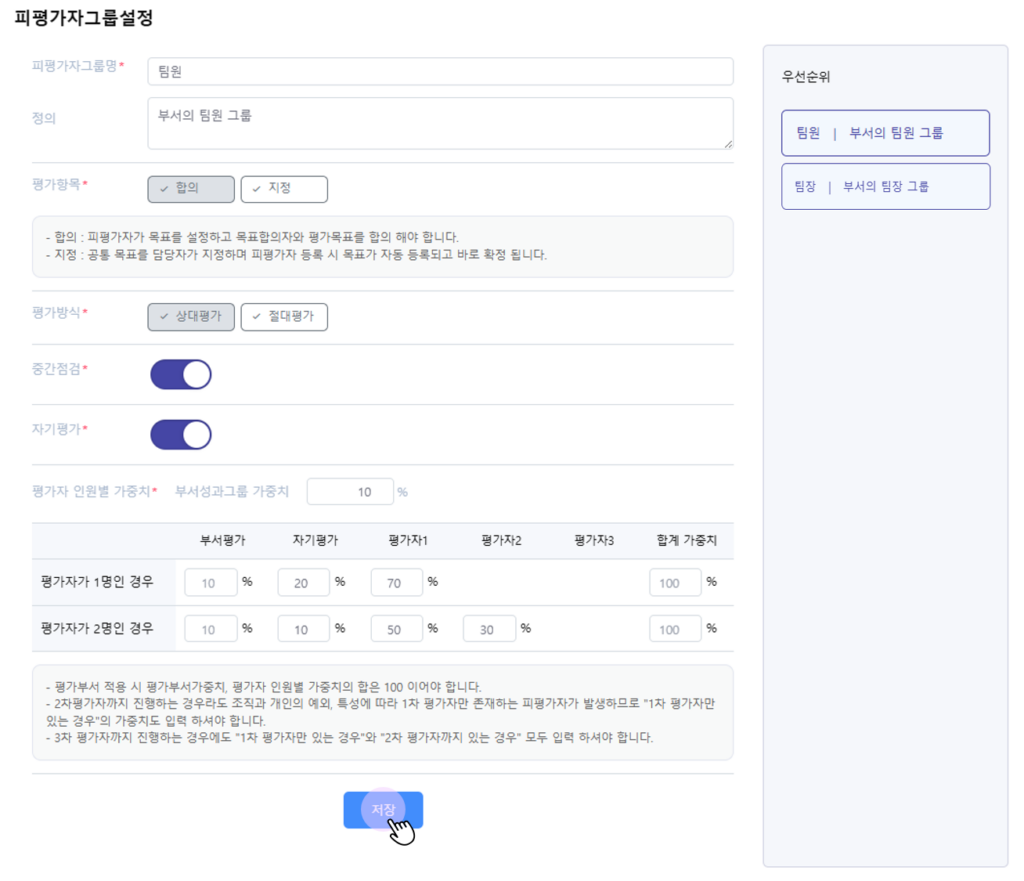Click 합계 가중치 field in 1-evaluator row
Image resolution: width=1024 pixels, height=881 pixels.
pos(675,583)
